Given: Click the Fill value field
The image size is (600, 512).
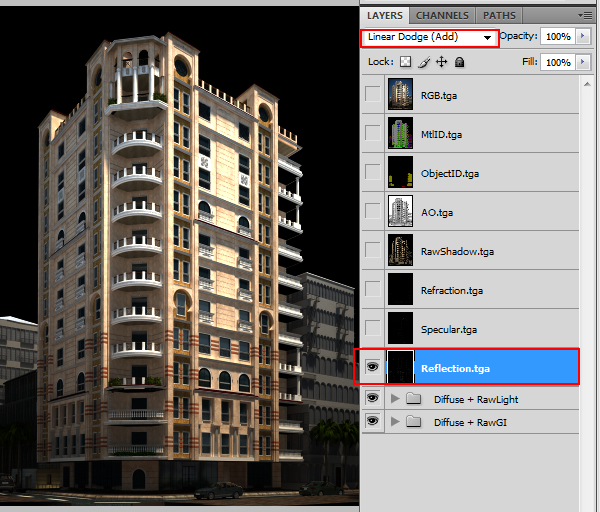Looking at the screenshot, I should pyautogui.click(x=558, y=62).
